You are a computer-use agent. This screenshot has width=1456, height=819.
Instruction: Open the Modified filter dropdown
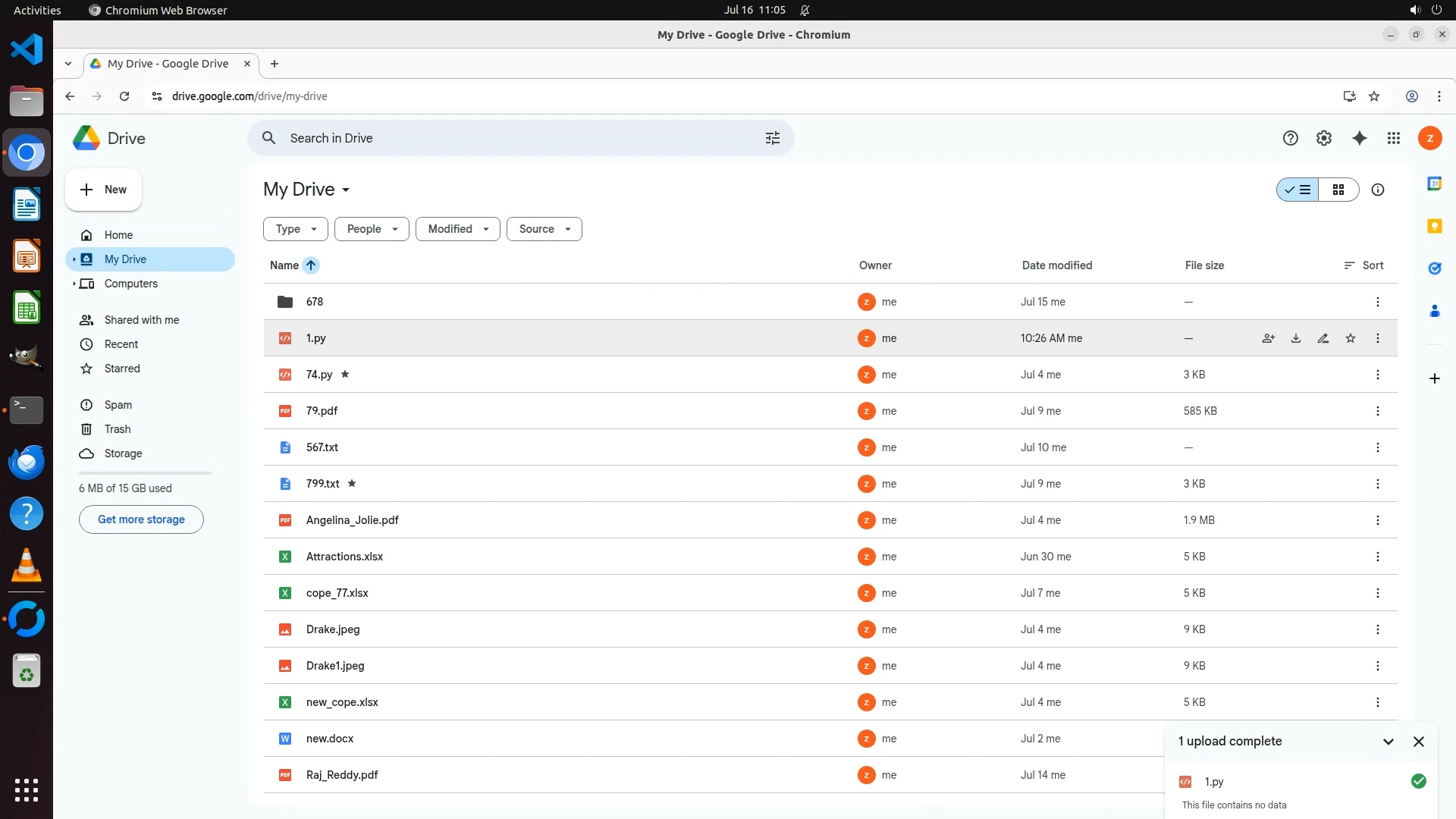[457, 229]
